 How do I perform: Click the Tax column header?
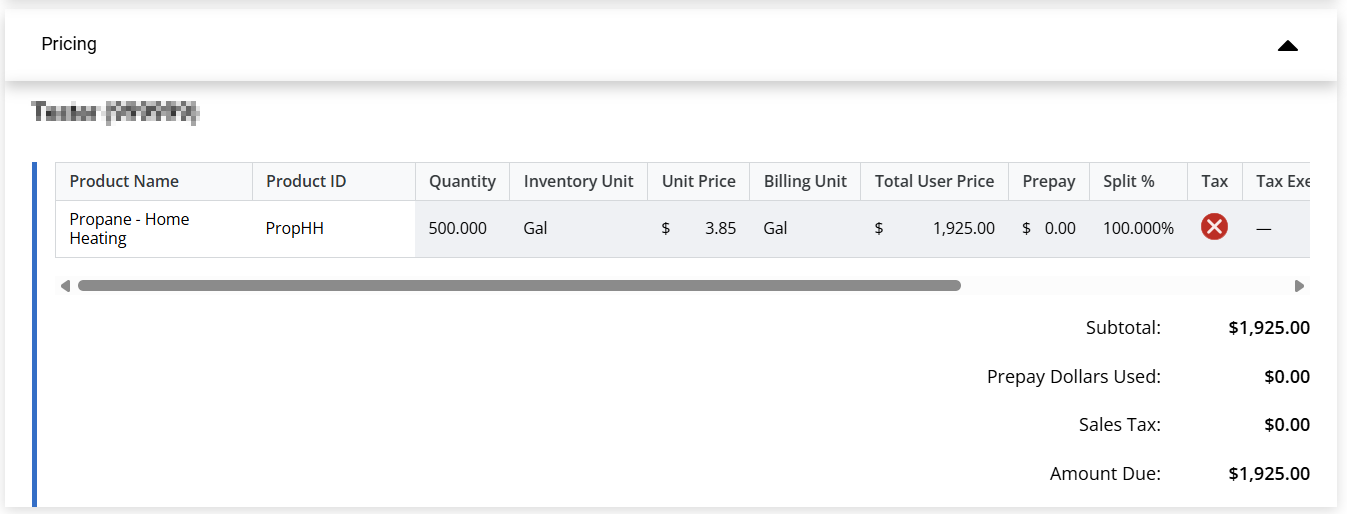(x=1214, y=181)
